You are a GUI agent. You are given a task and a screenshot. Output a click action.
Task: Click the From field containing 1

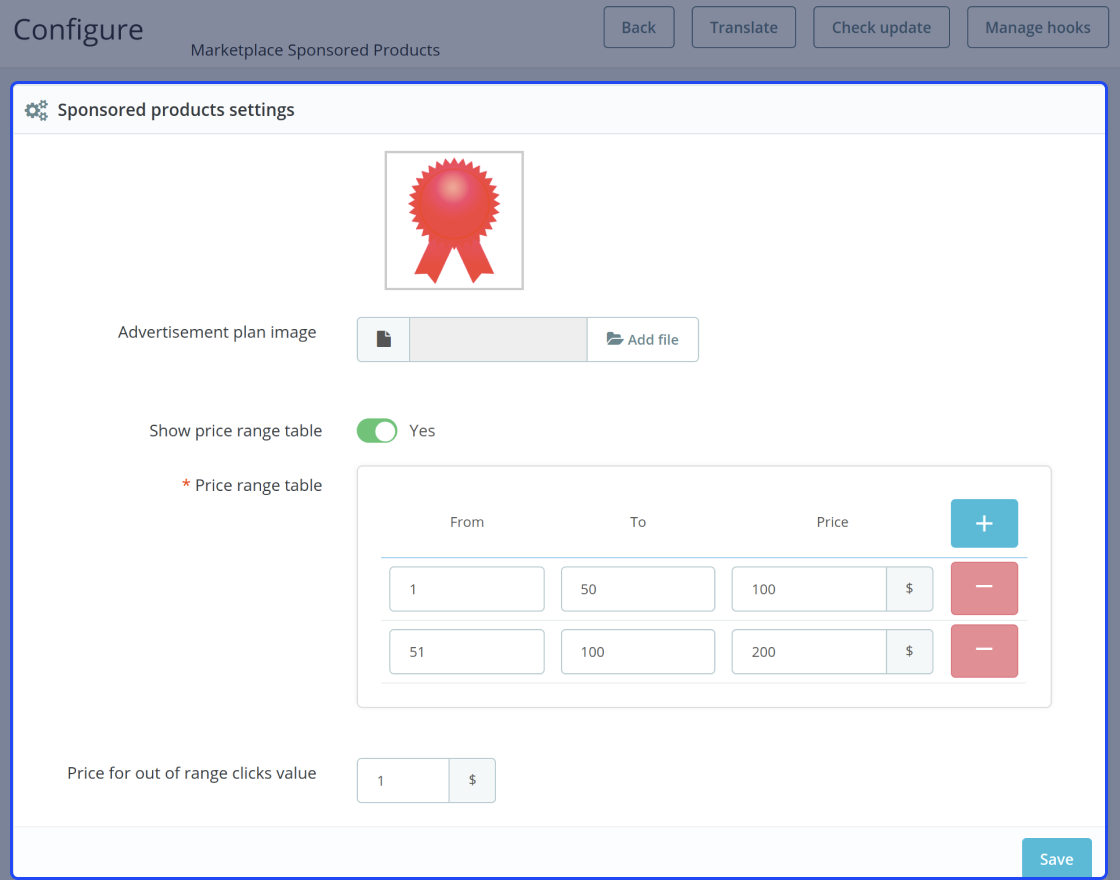point(466,589)
